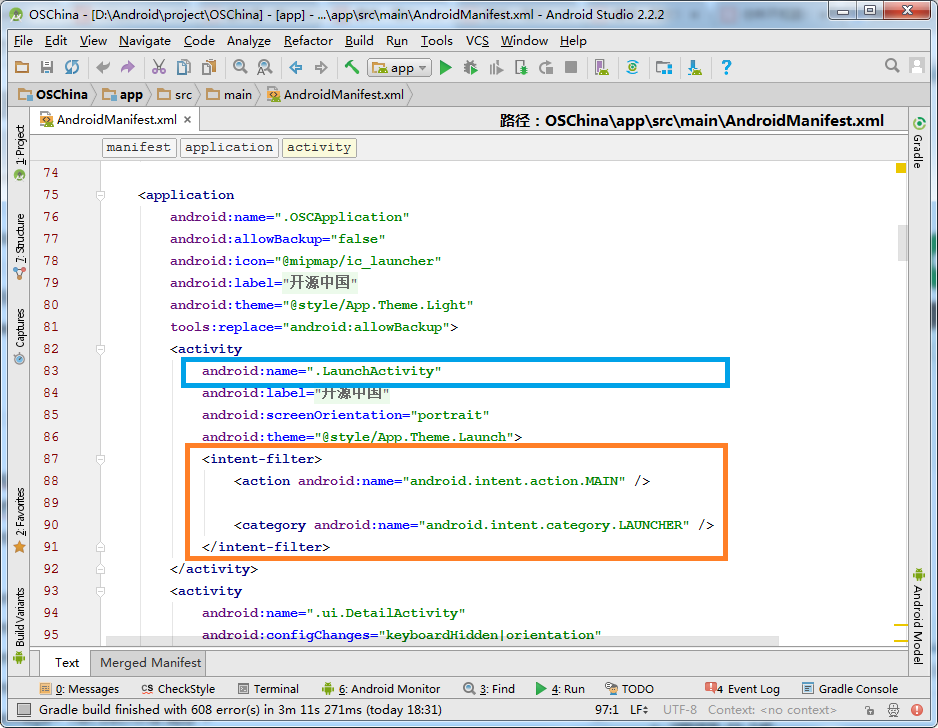Select the manifest tag breadcrumb

coord(139,147)
